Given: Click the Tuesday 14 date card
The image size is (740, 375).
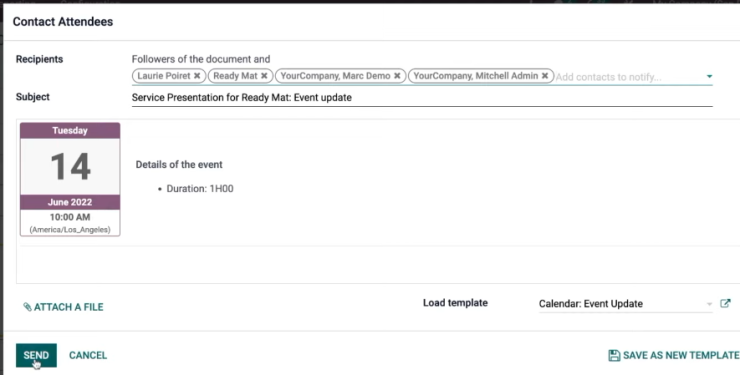Looking at the screenshot, I should 70,179.
